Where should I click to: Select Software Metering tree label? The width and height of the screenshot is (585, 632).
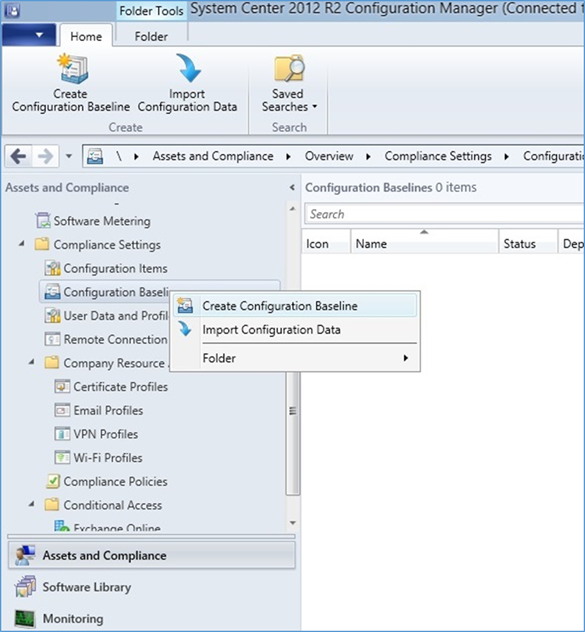point(102,221)
